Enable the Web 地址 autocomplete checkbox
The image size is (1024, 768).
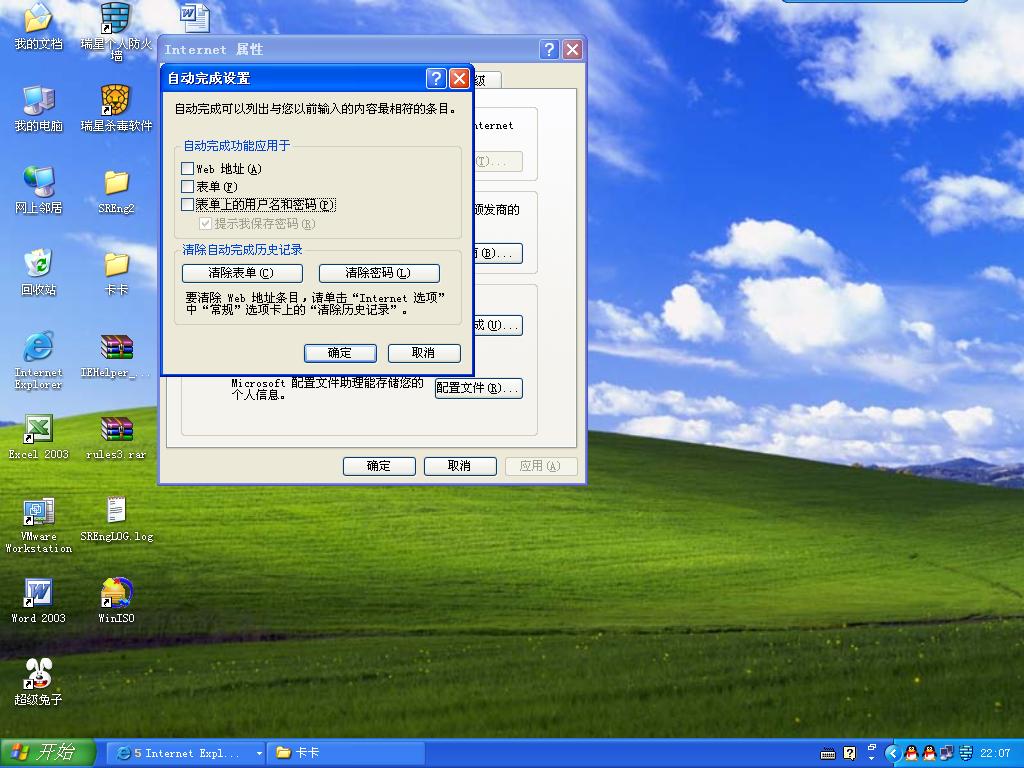pyautogui.click(x=188, y=169)
